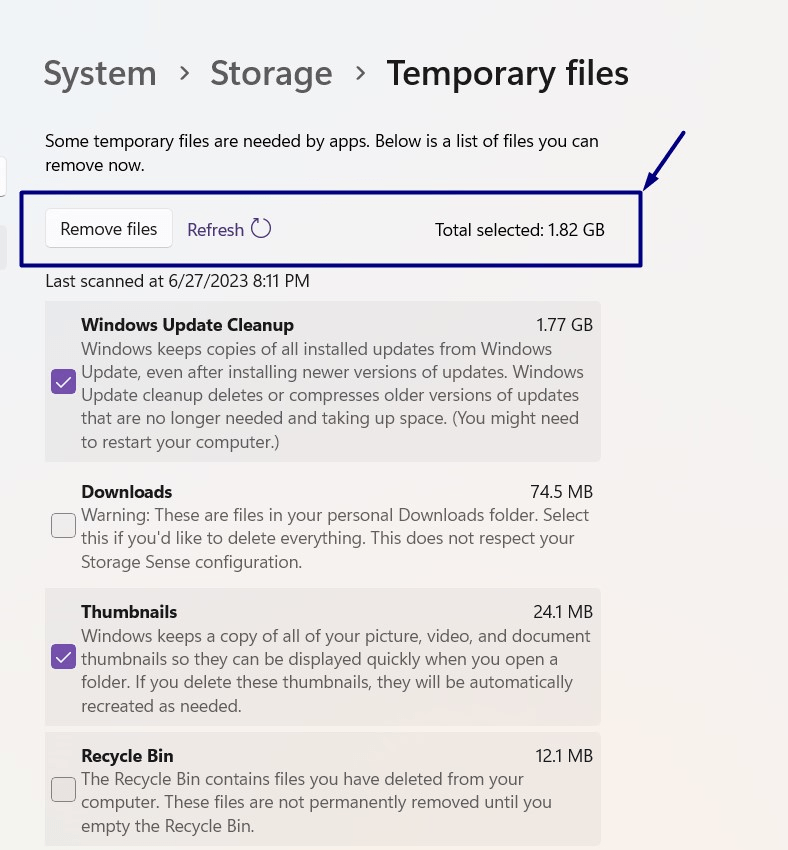Click the 1.77 GB size value
The width and height of the screenshot is (788, 850).
(x=564, y=325)
